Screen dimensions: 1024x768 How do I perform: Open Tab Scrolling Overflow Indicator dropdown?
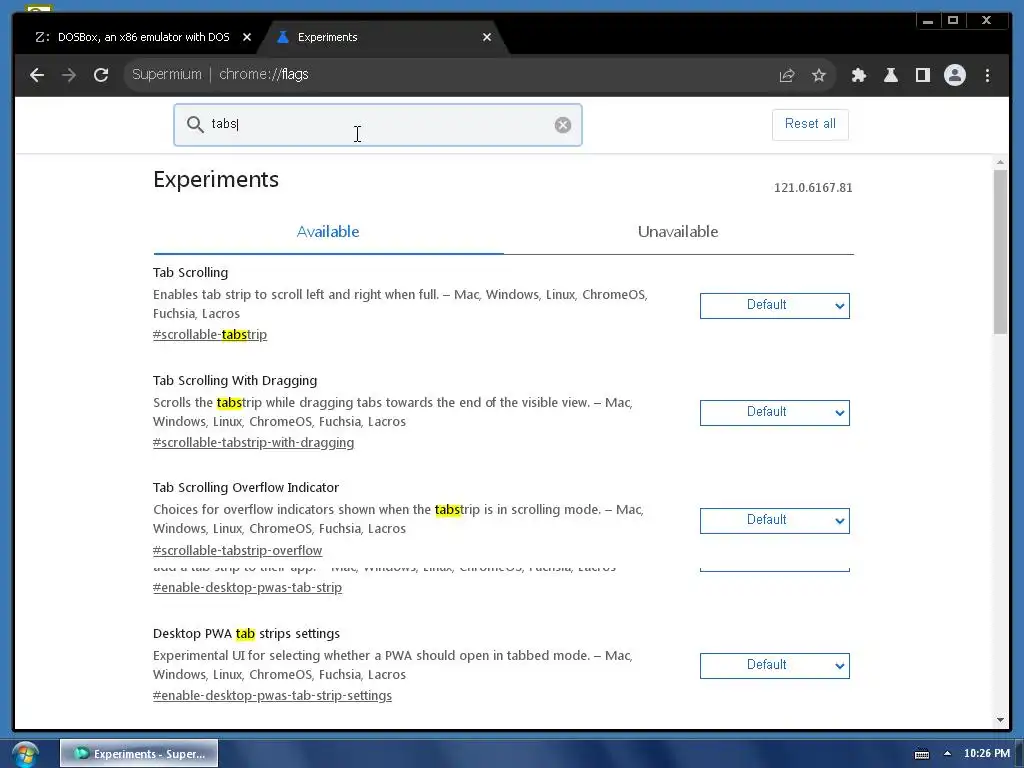click(775, 520)
